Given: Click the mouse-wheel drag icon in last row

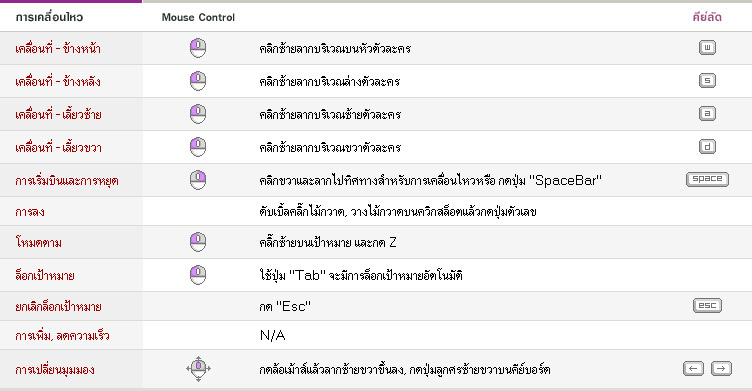Looking at the screenshot, I should click(198, 368).
